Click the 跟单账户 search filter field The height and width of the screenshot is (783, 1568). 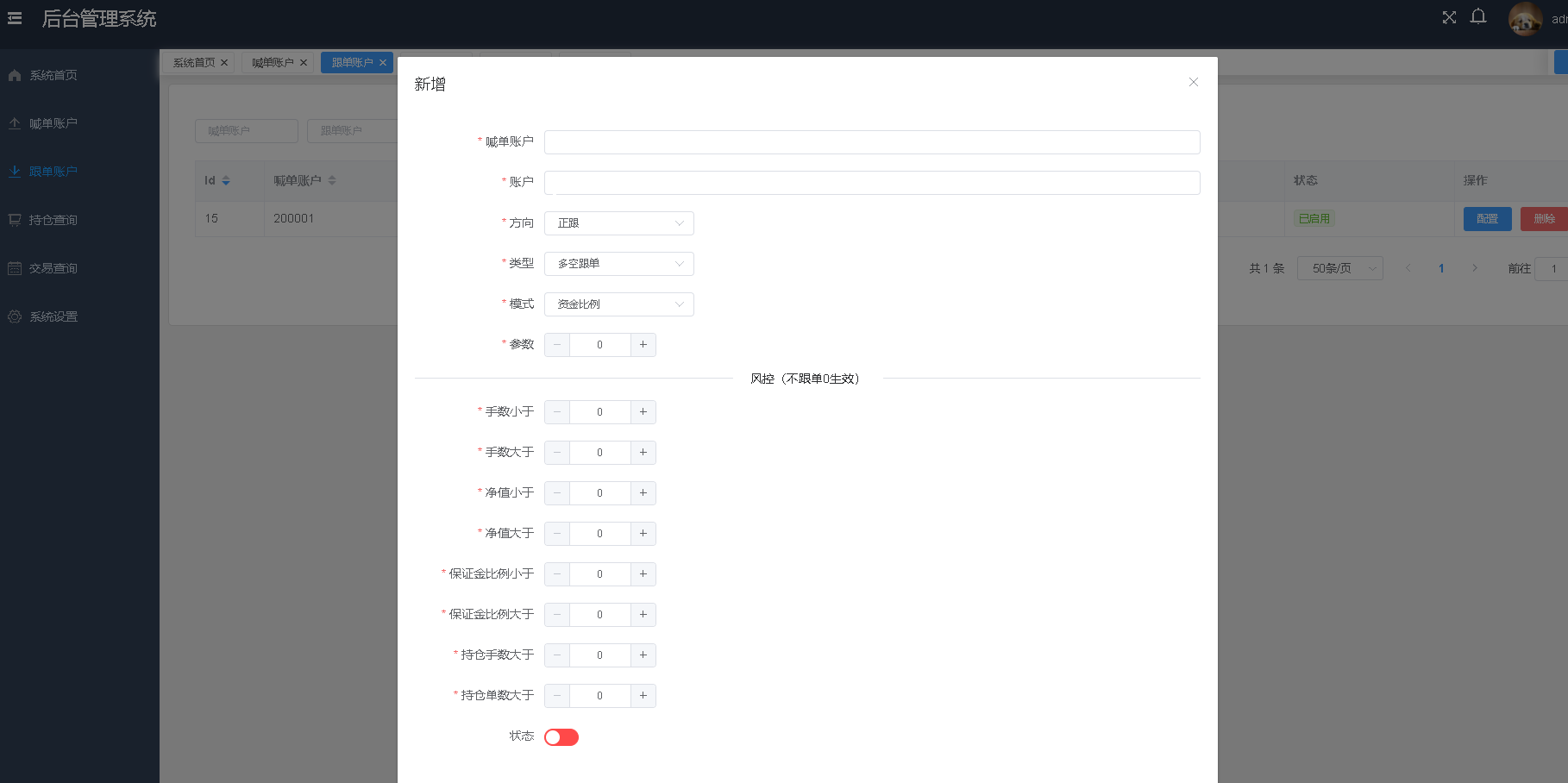pyautogui.click(x=352, y=131)
